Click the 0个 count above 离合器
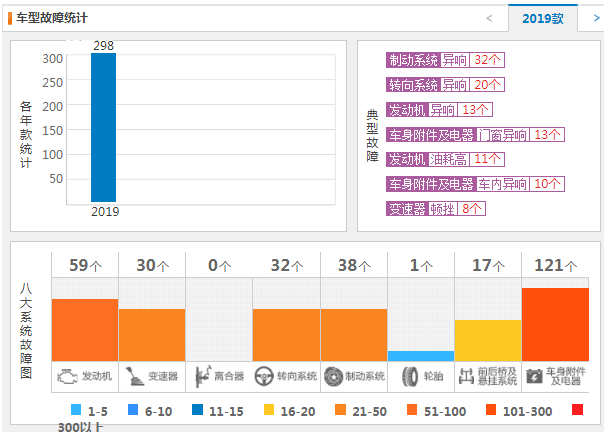604x432 pixels. [x=219, y=265]
